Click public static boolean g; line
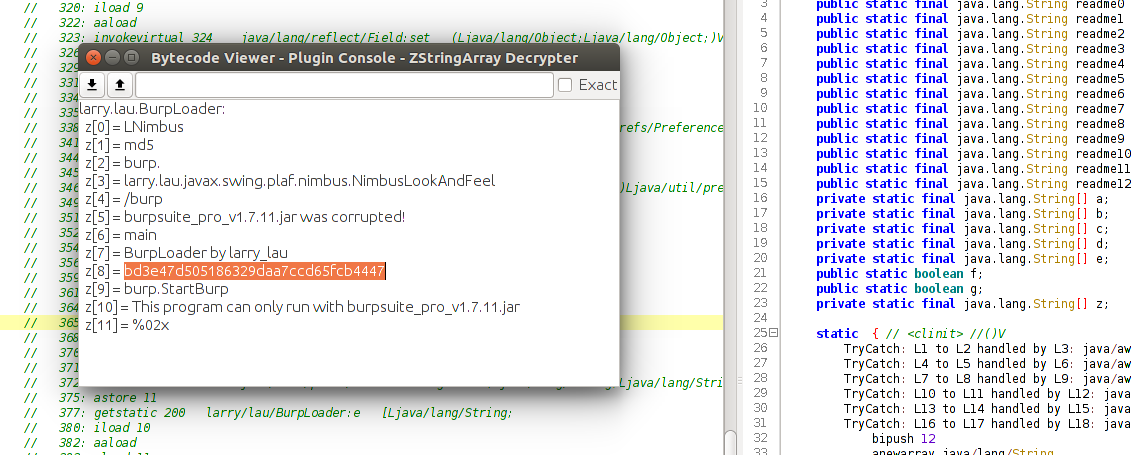 click(899, 289)
